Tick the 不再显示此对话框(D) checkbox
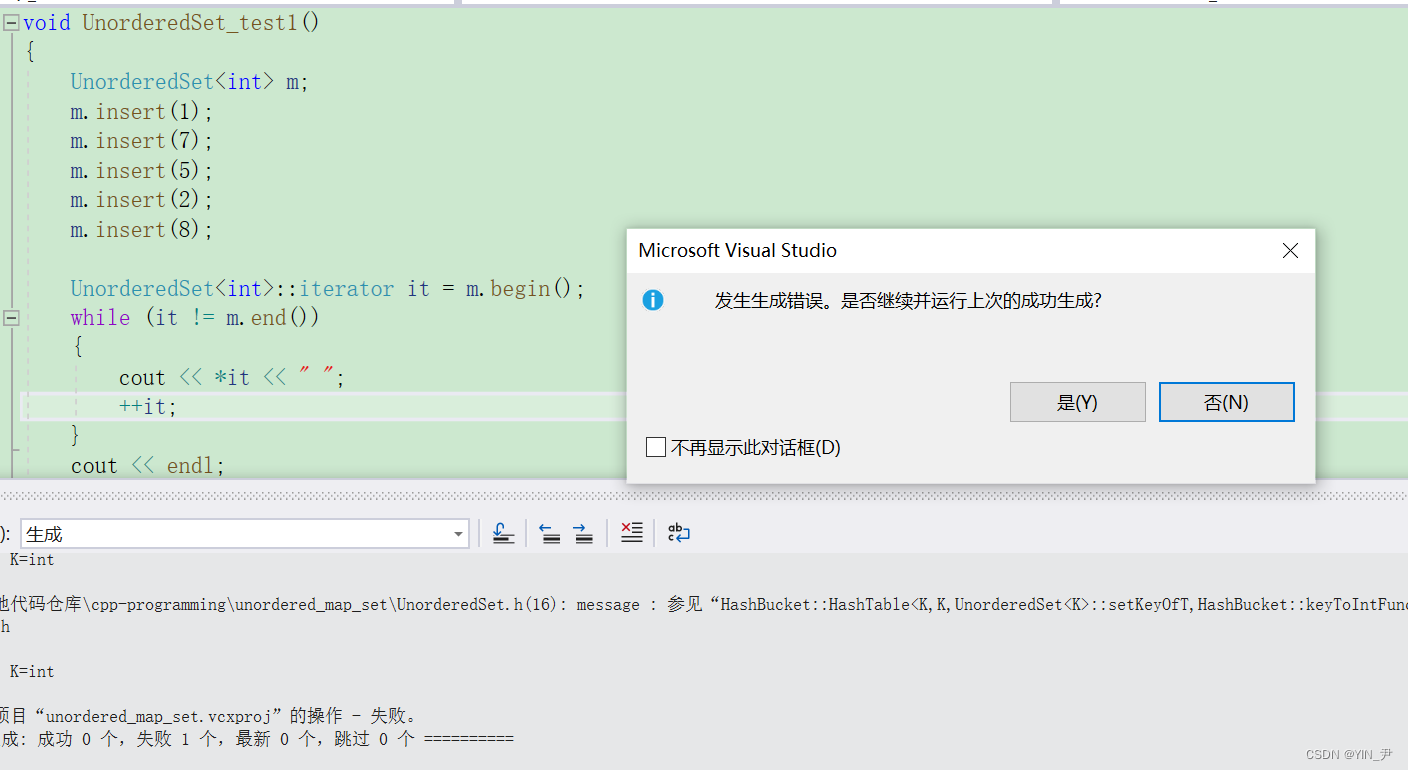The height and width of the screenshot is (770, 1408). coord(656,447)
